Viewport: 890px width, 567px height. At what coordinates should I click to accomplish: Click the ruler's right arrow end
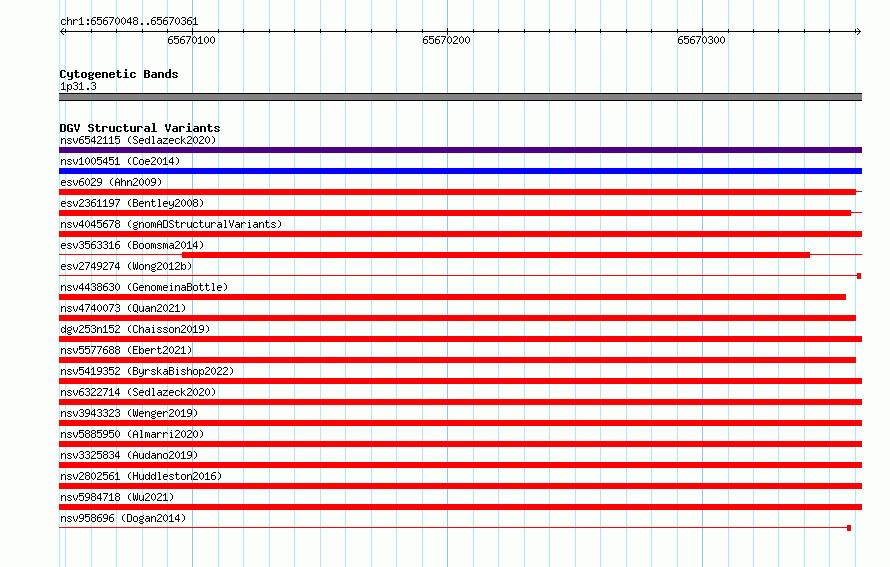click(x=858, y=31)
